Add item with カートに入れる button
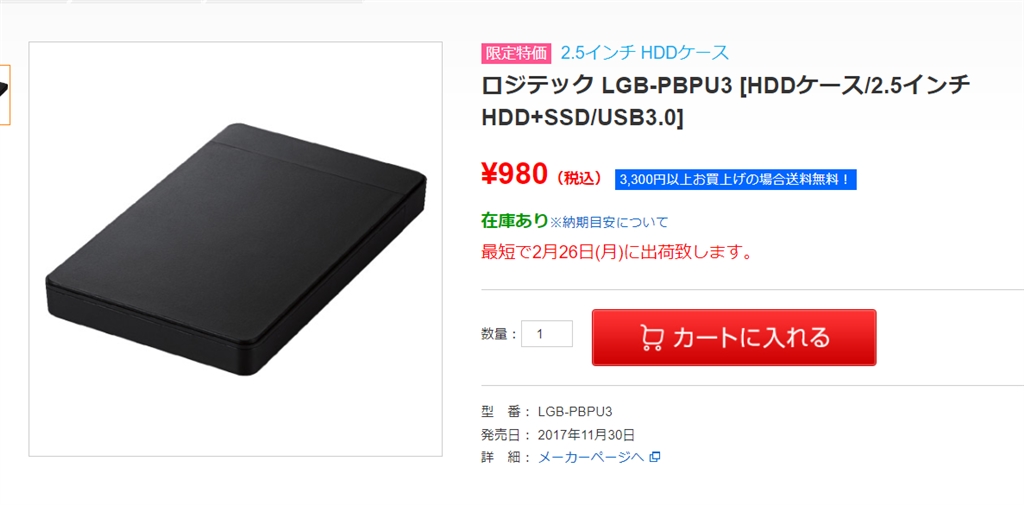Screen dimensions: 1024x505 point(734,337)
